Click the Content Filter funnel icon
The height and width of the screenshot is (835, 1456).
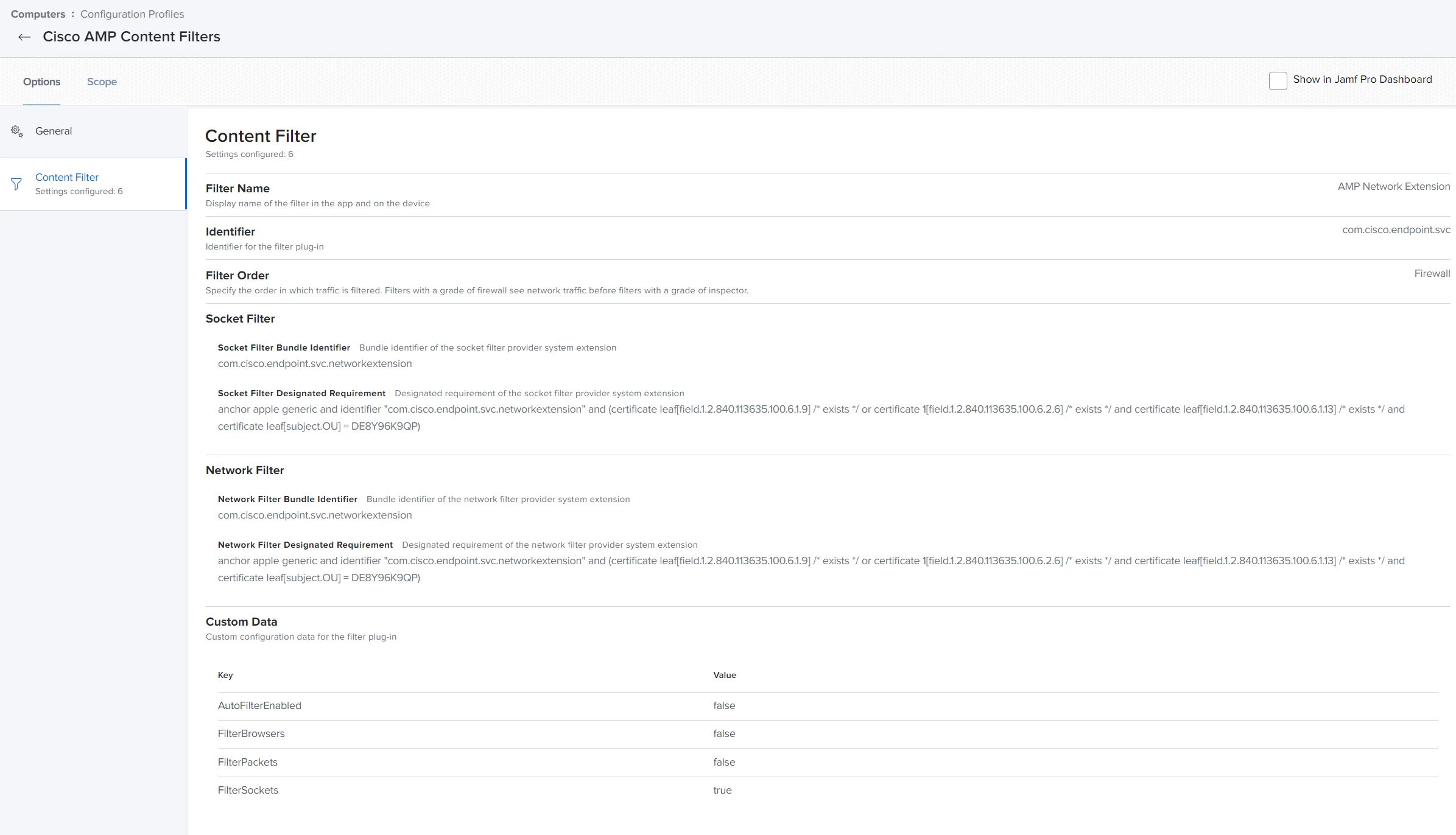16,184
